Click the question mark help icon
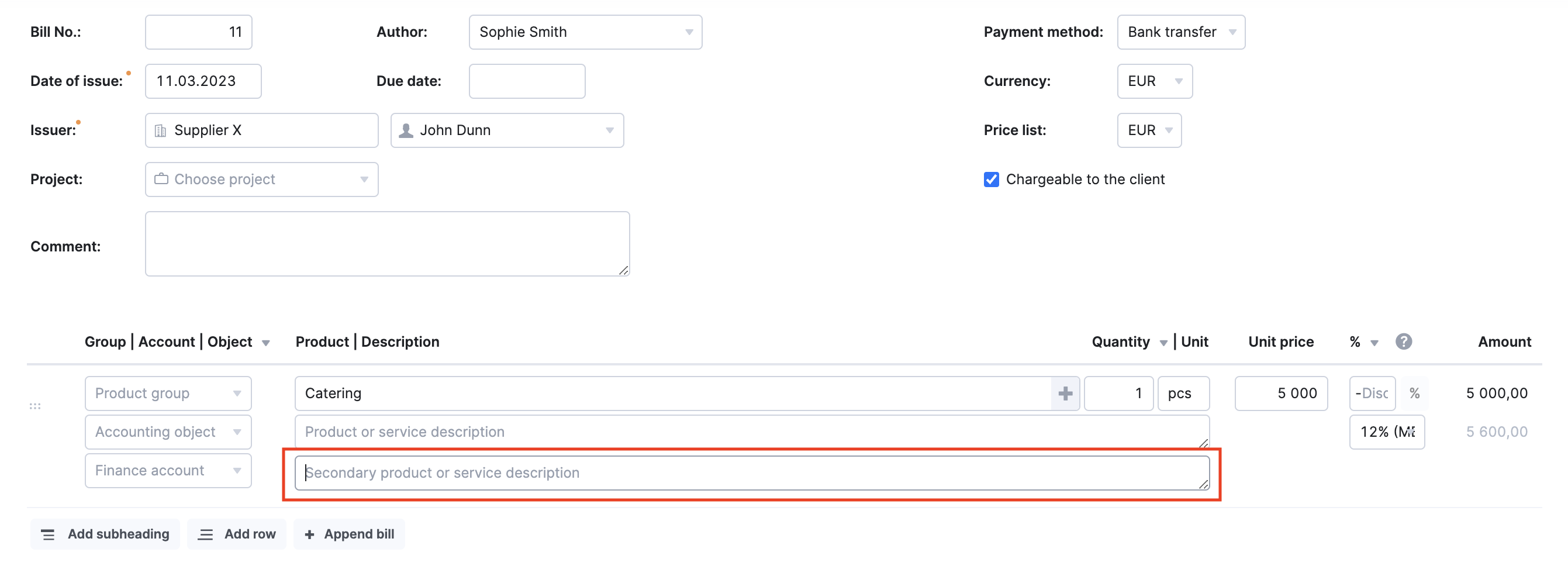The image size is (1568, 566). (1404, 342)
